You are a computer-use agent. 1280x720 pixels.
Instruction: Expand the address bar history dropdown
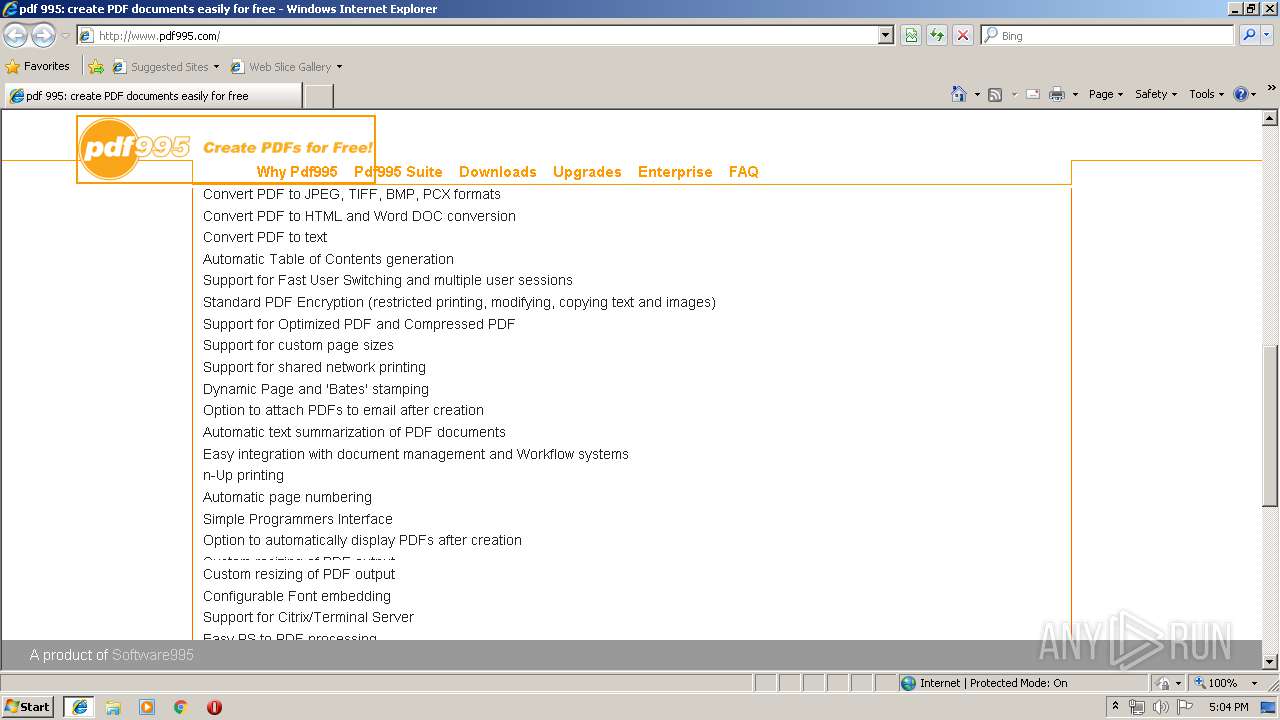tap(885, 35)
